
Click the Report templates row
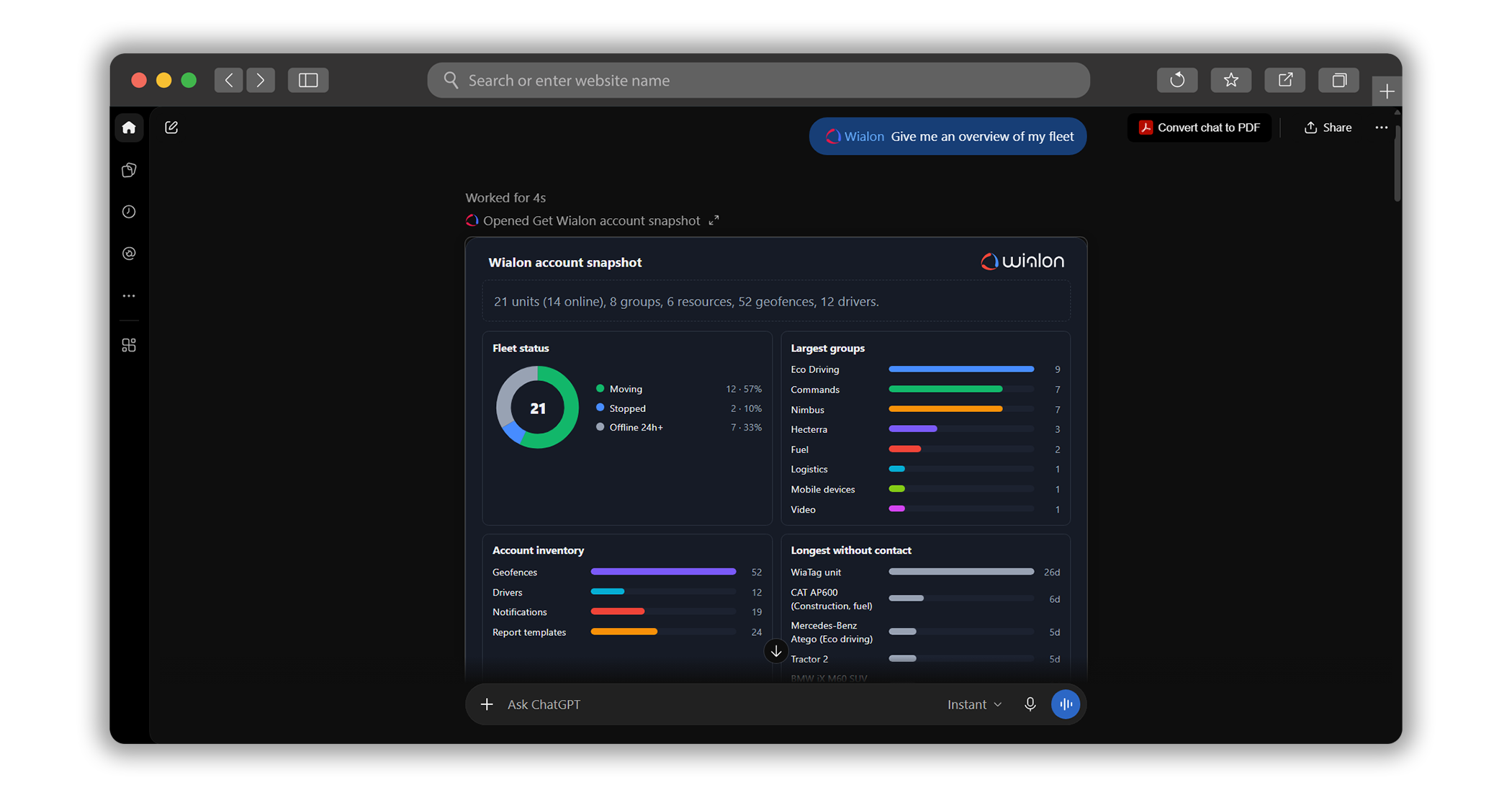pyautogui.click(x=626, y=632)
